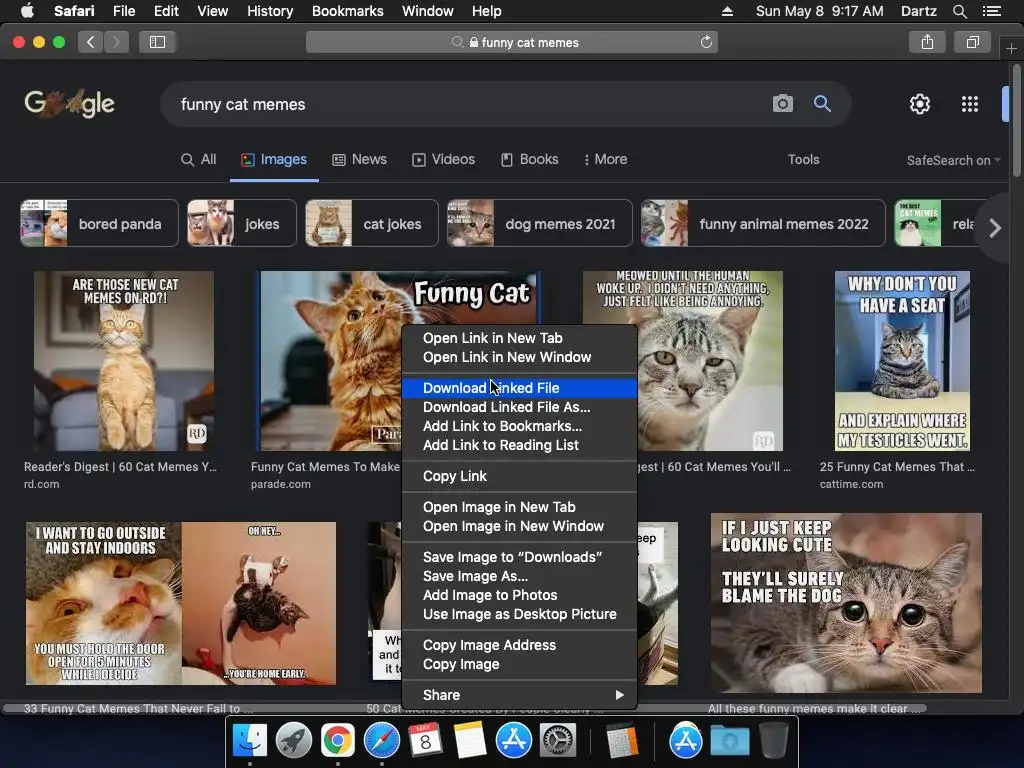Filter by funny animal memes 2022 chip
This screenshot has width=1024, height=768.
click(763, 223)
